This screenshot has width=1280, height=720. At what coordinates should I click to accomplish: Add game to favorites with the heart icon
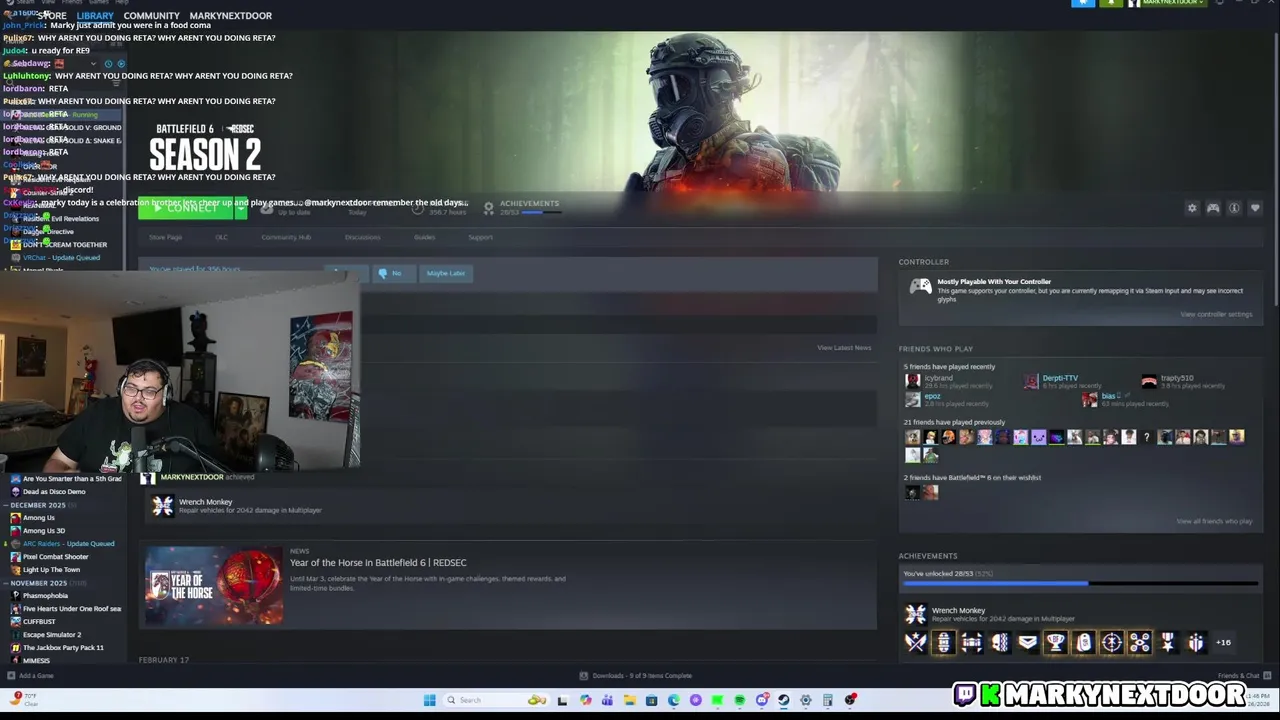pos(1255,208)
